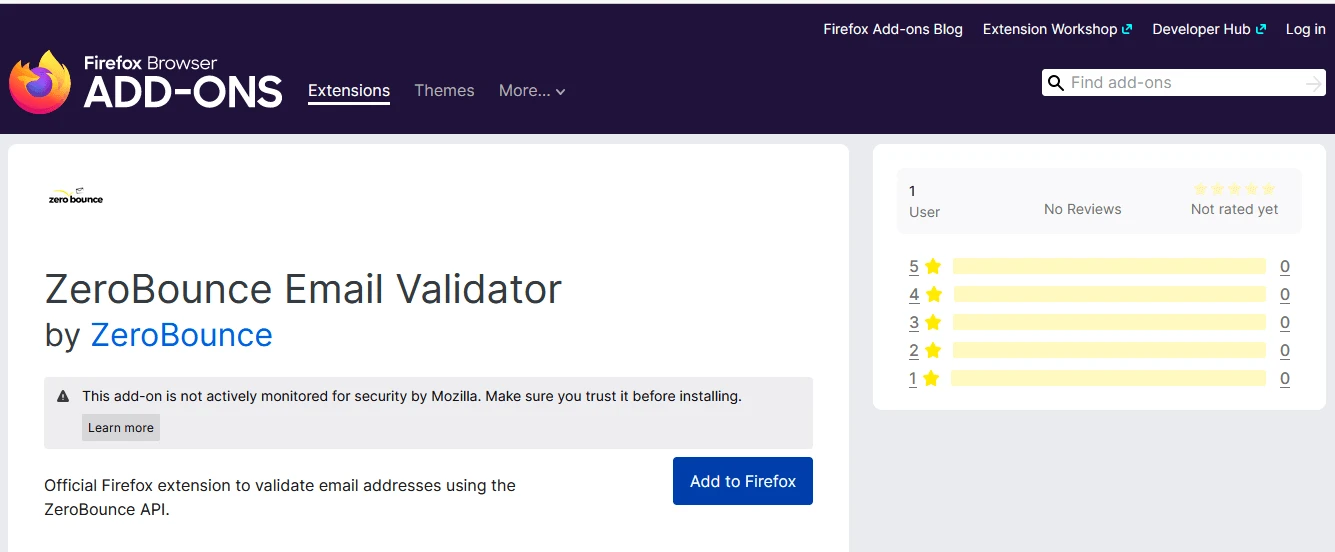Image resolution: width=1335 pixels, height=552 pixels.
Task: Click the 1-star rating row star
Action: [x=931, y=379]
